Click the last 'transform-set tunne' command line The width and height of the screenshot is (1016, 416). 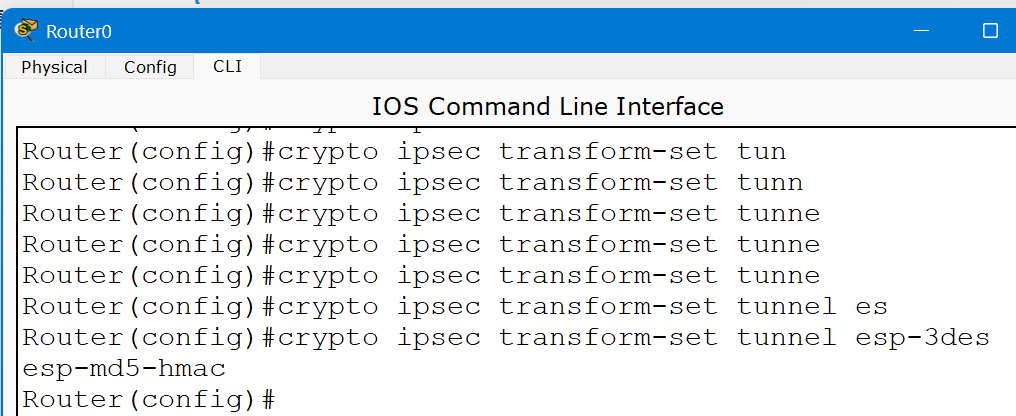pos(421,276)
